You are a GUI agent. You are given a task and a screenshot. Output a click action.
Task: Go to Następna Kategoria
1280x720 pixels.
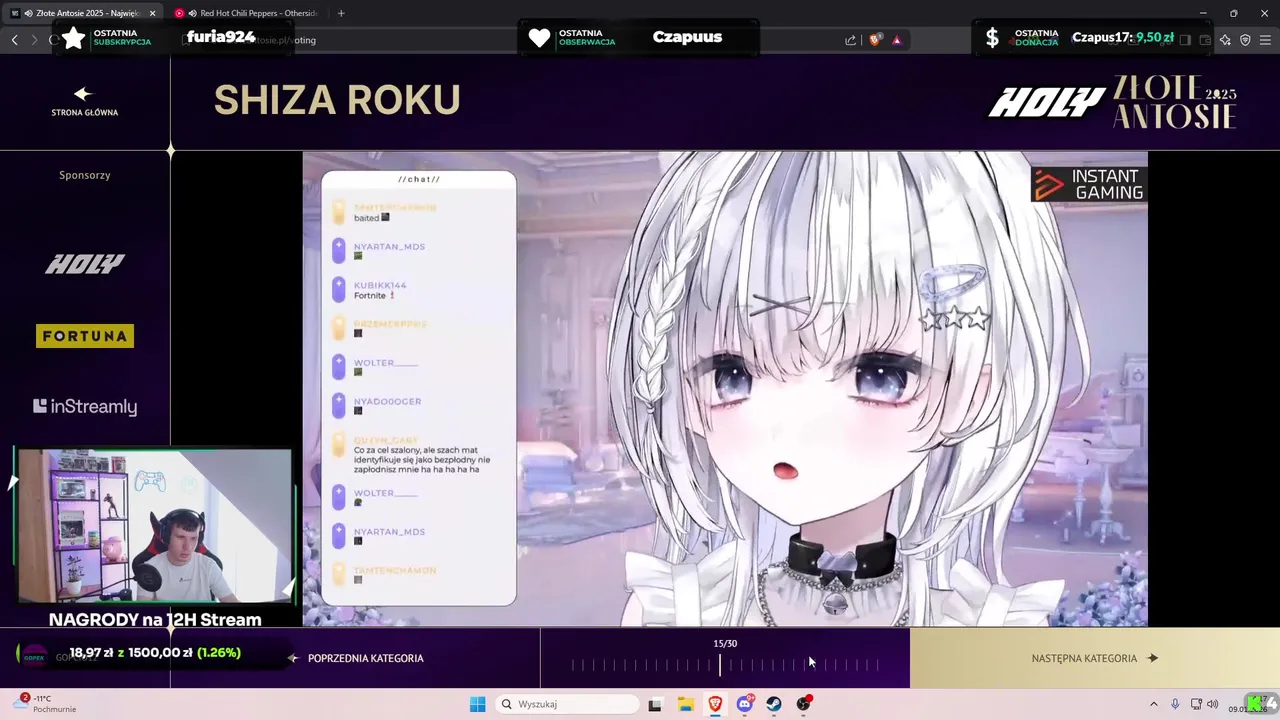click(x=1094, y=658)
